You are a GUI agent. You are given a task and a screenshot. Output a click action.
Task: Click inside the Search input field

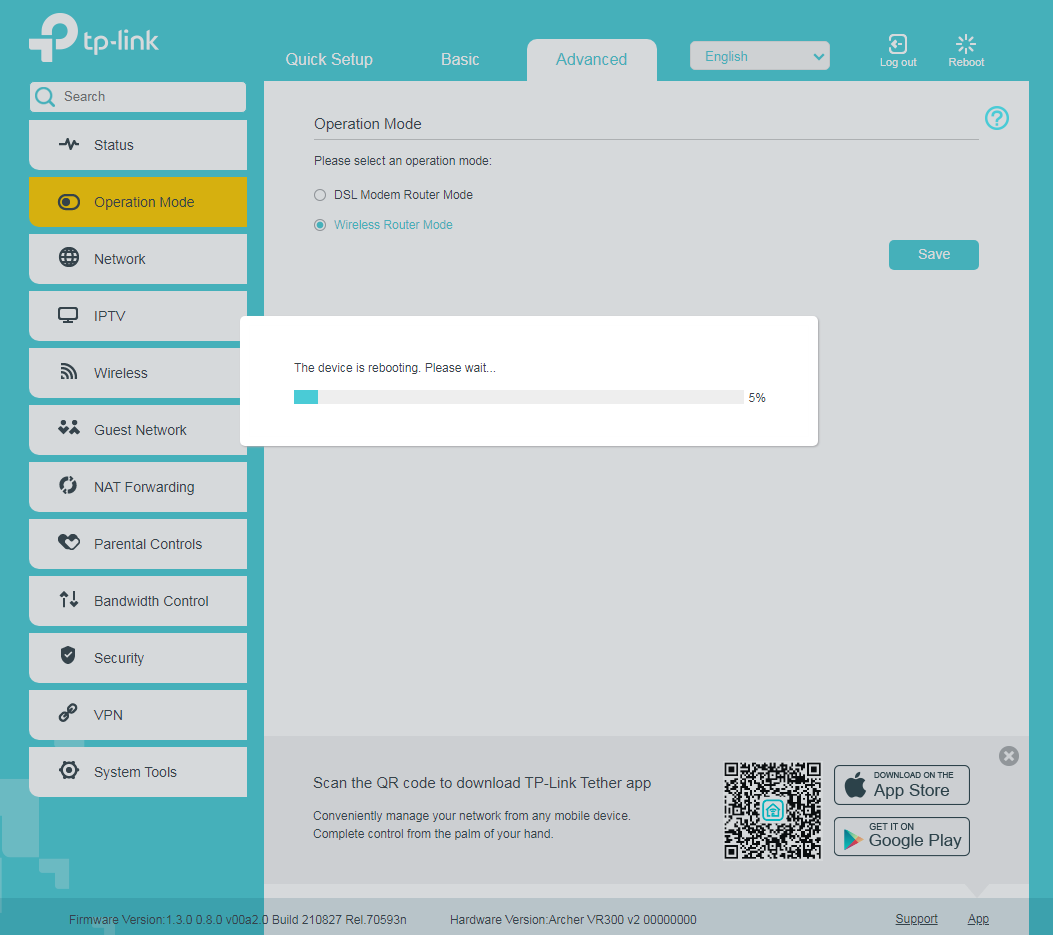[x=138, y=97]
